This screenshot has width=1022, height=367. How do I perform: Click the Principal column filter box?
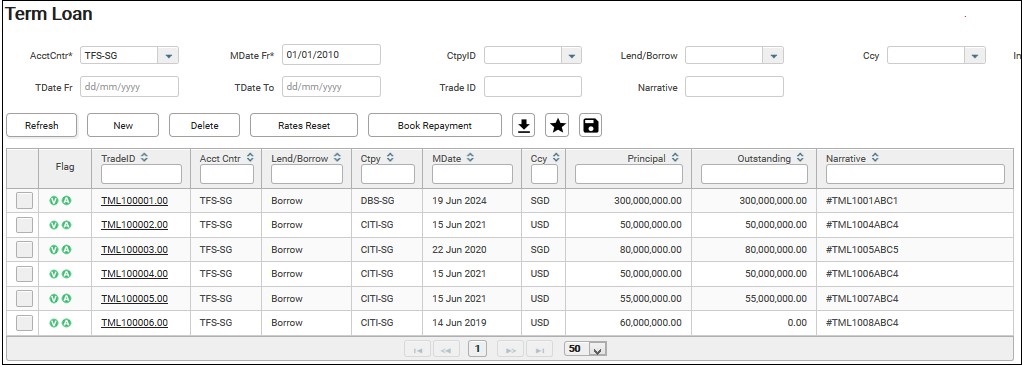(x=629, y=174)
